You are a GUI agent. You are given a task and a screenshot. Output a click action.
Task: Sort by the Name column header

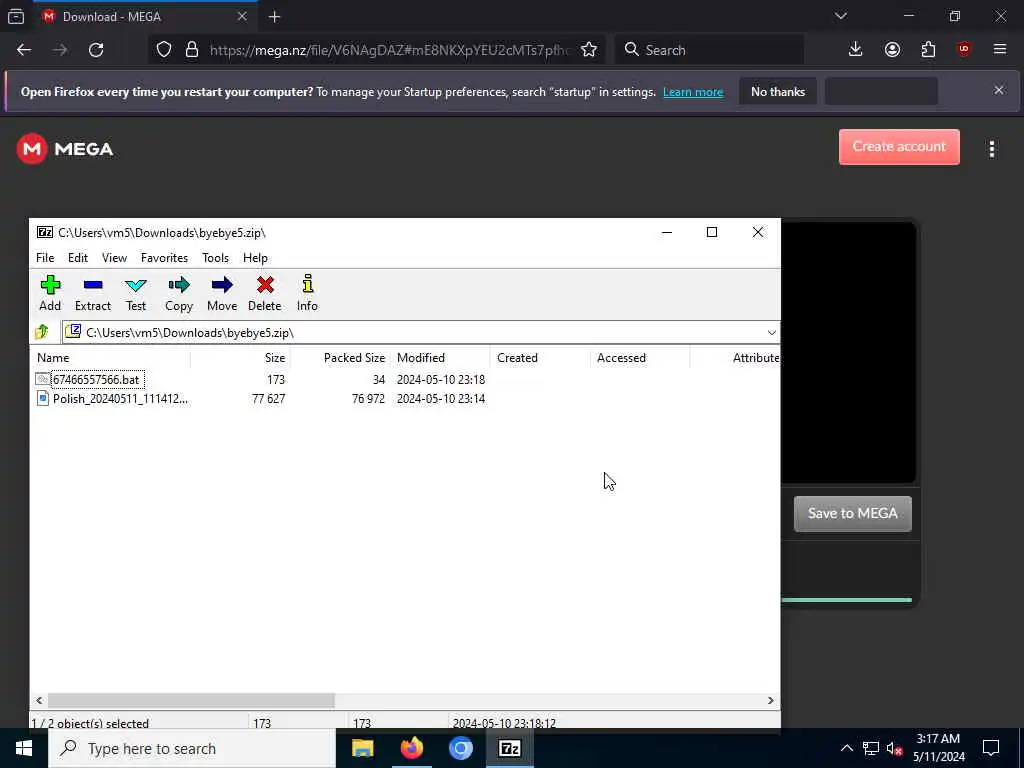[x=110, y=358]
